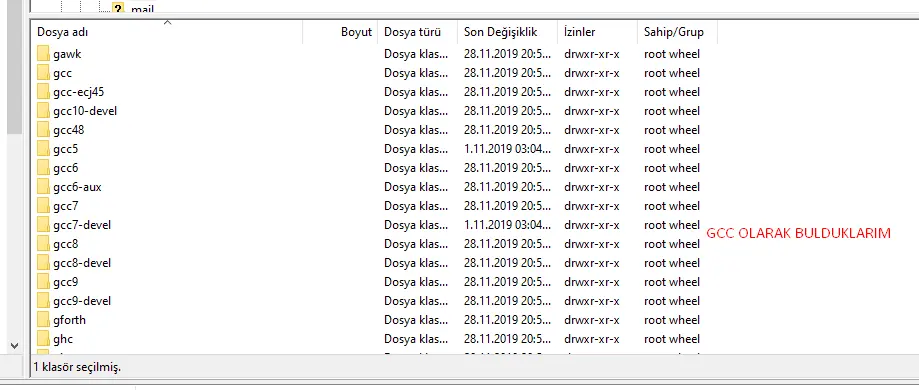919x390 pixels.
Task: Click the gcc9-devel folder icon
Action: point(43,301)
